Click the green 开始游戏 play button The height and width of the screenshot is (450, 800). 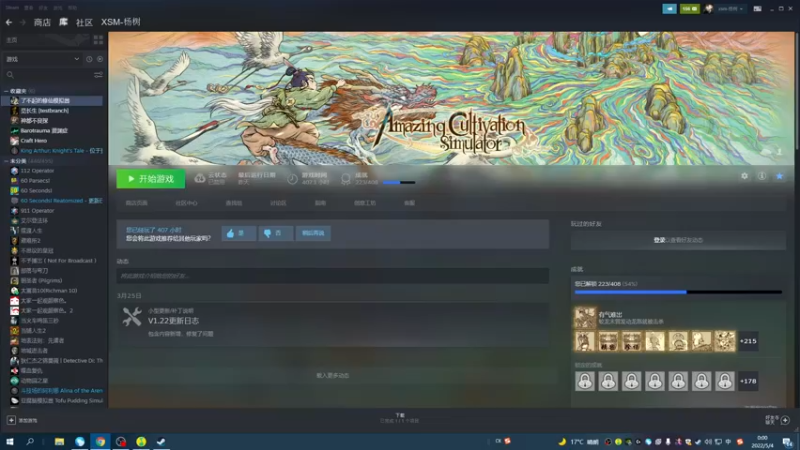click(151, 179)
